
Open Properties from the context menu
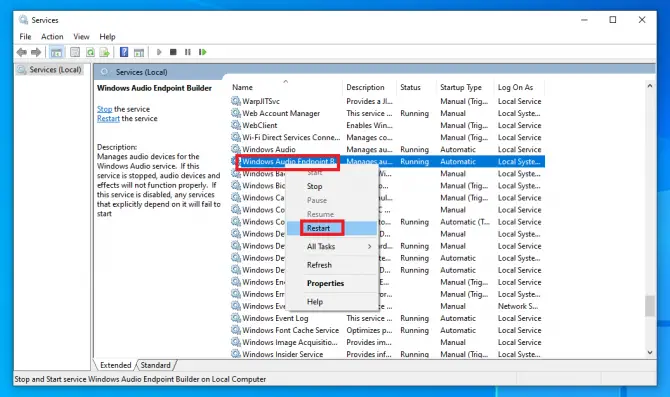tap(332, 283)
